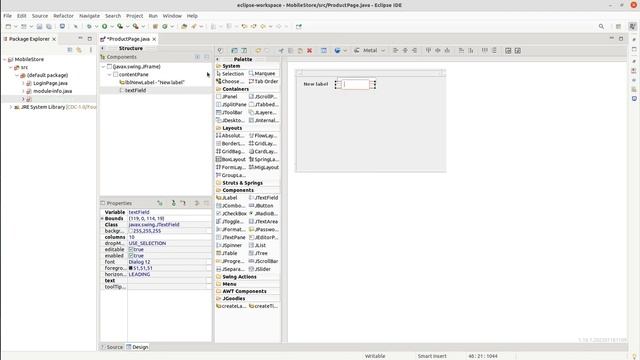
Task: Select JToggleButton in the palette
Action: [231, 222]
